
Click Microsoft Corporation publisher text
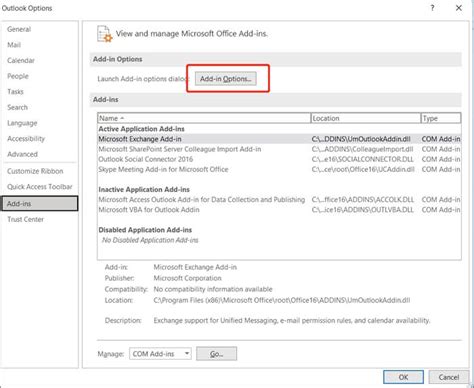pyautogui.click(x=187, y=278)
